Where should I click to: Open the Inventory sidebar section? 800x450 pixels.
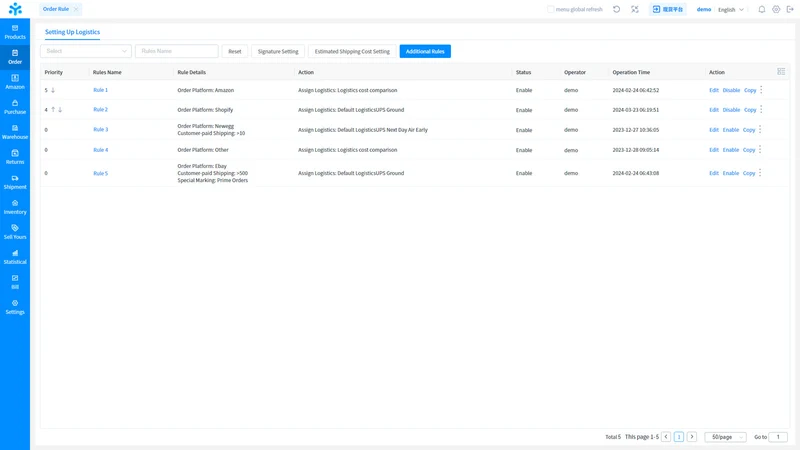tap(15, 207)
